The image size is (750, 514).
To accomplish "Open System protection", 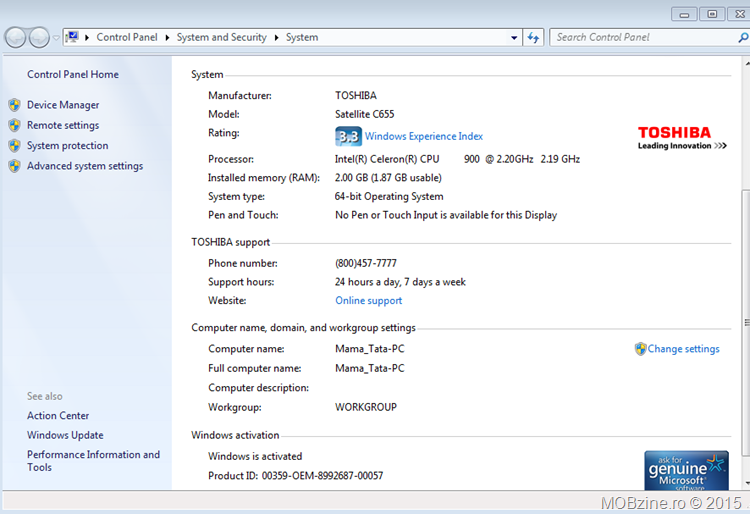I will coord(67,145).
